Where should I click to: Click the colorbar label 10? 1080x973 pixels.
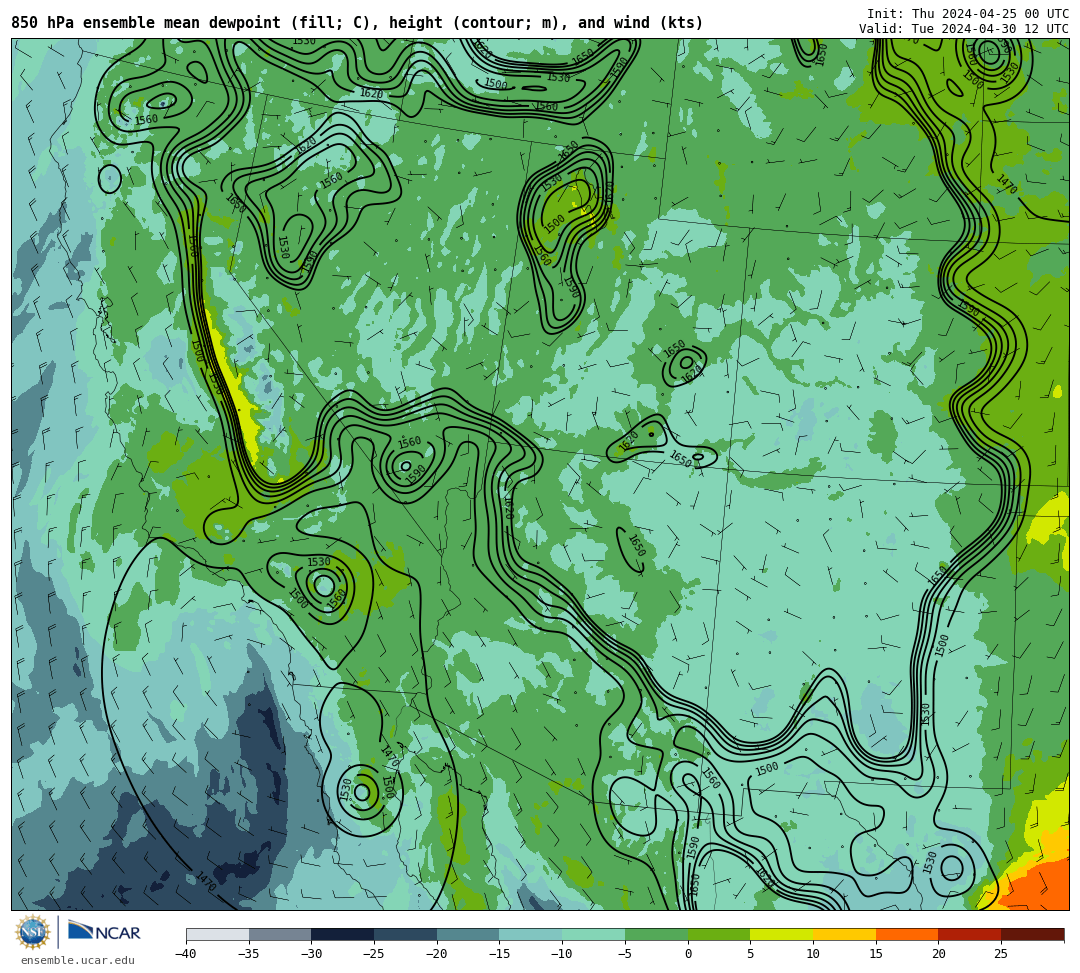click(x=813, y=954)
